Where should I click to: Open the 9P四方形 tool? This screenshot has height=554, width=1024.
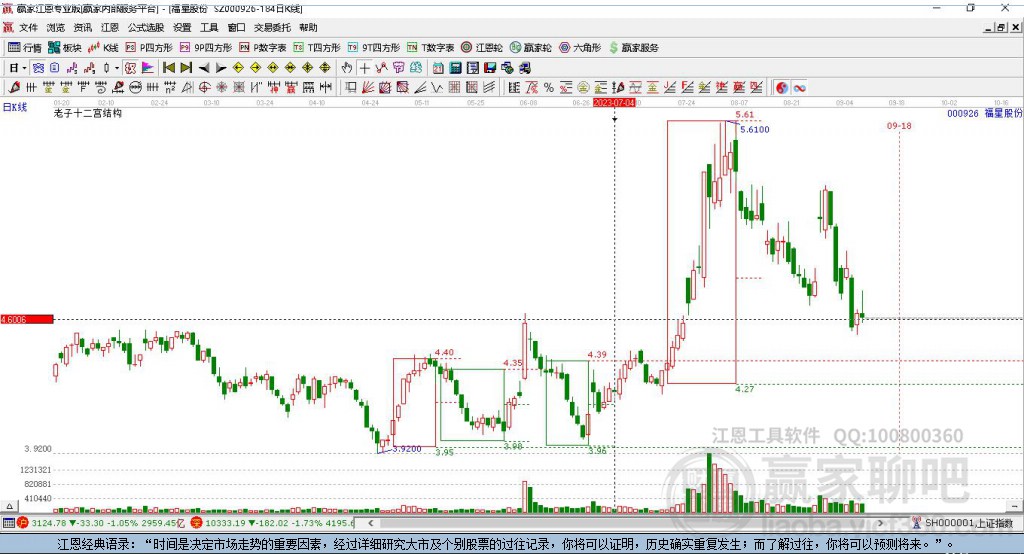[206, 48]
